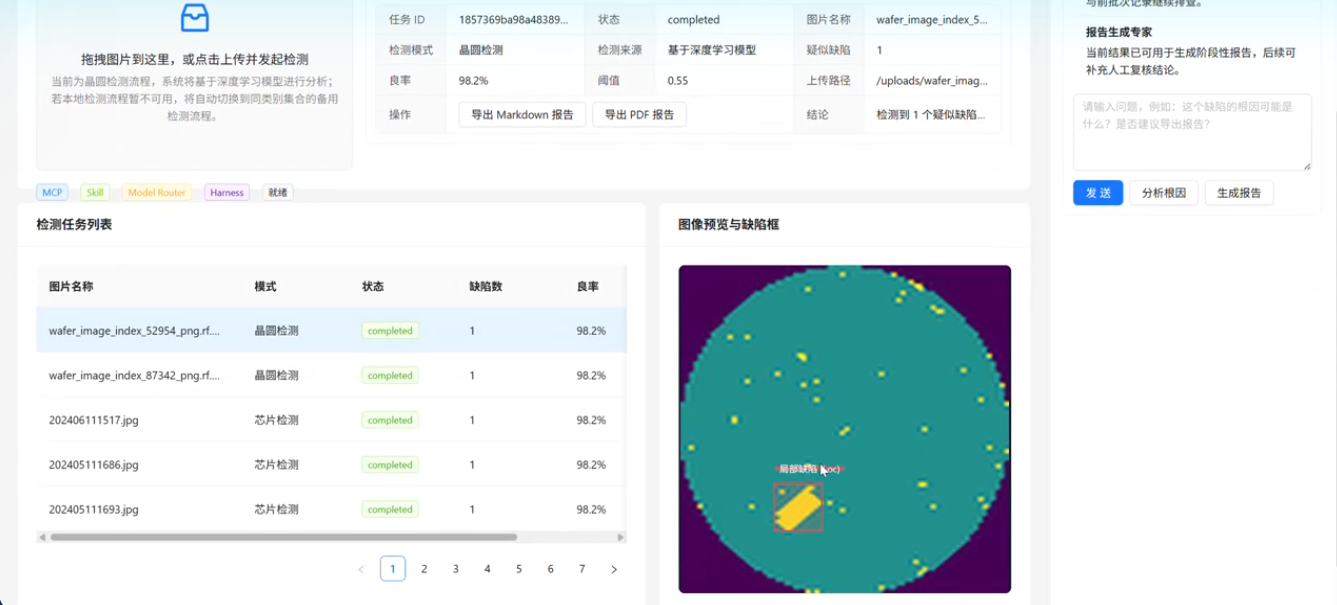Image resolution: width=1337 pixels, height=605 pixels.
Task: Click 分析根因 button
Action: [1164, 193]
